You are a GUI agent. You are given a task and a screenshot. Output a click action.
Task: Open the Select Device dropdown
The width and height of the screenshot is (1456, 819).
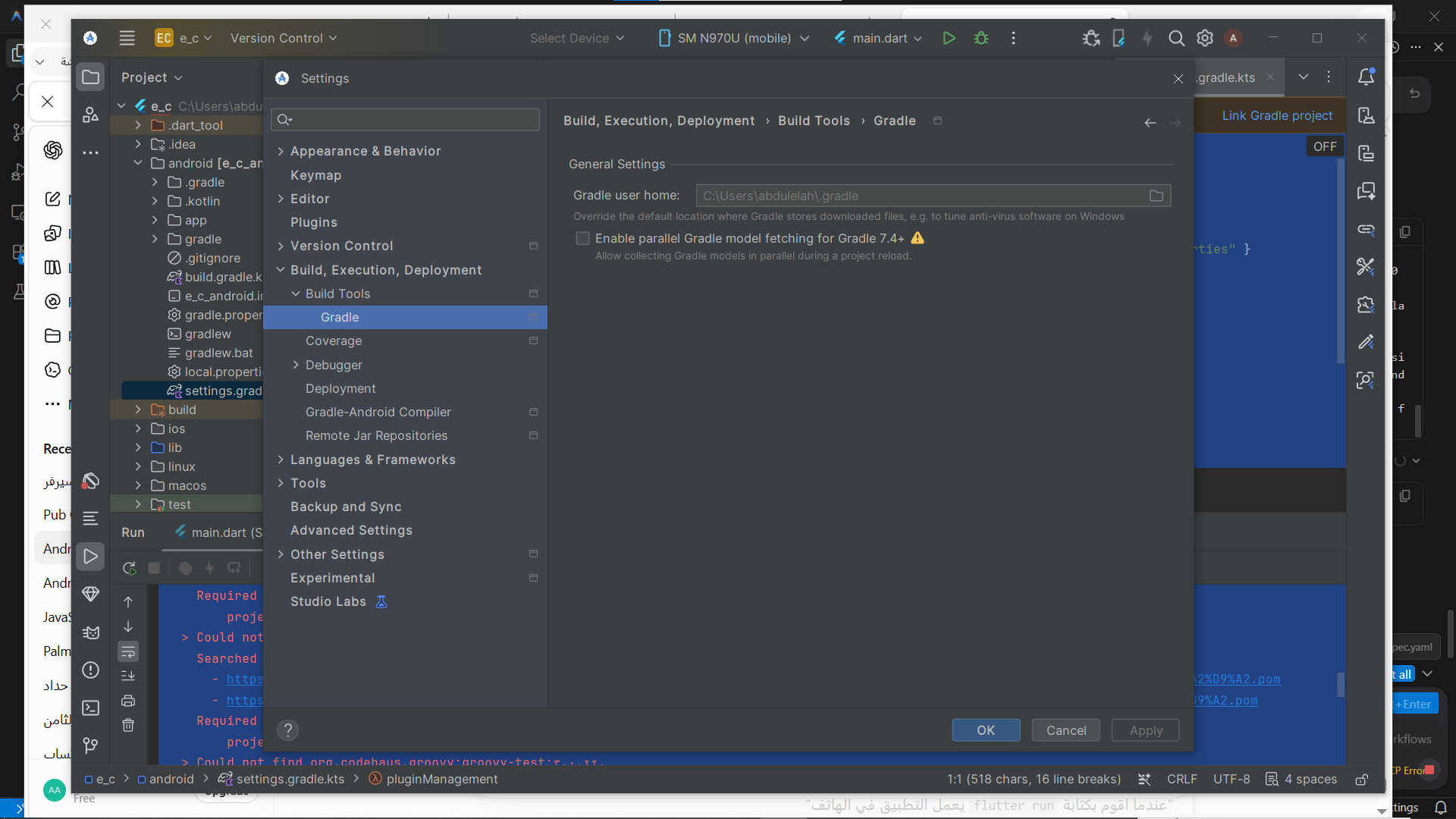coord(577,38)
